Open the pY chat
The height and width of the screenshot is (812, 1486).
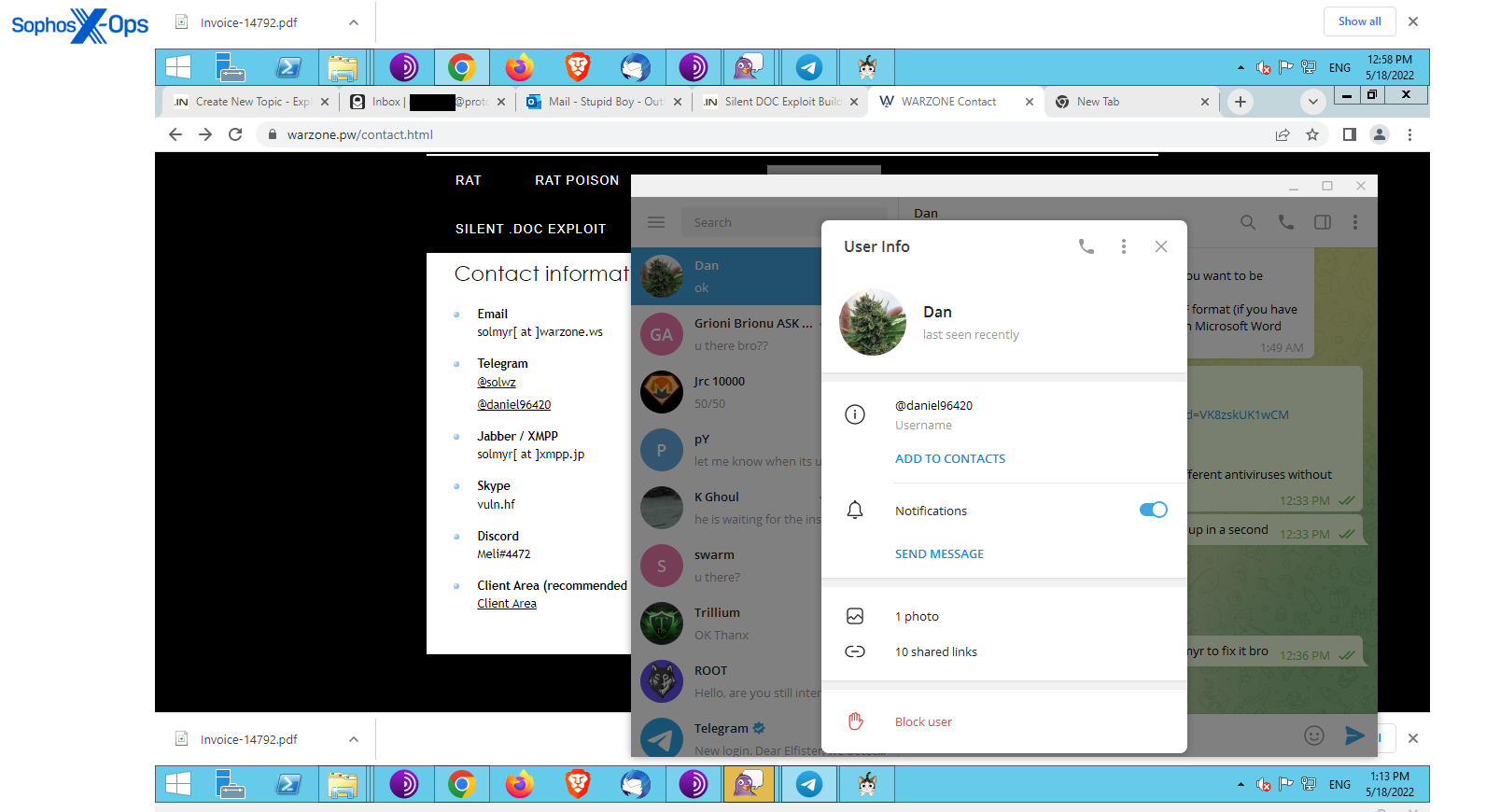click(726, 450)
